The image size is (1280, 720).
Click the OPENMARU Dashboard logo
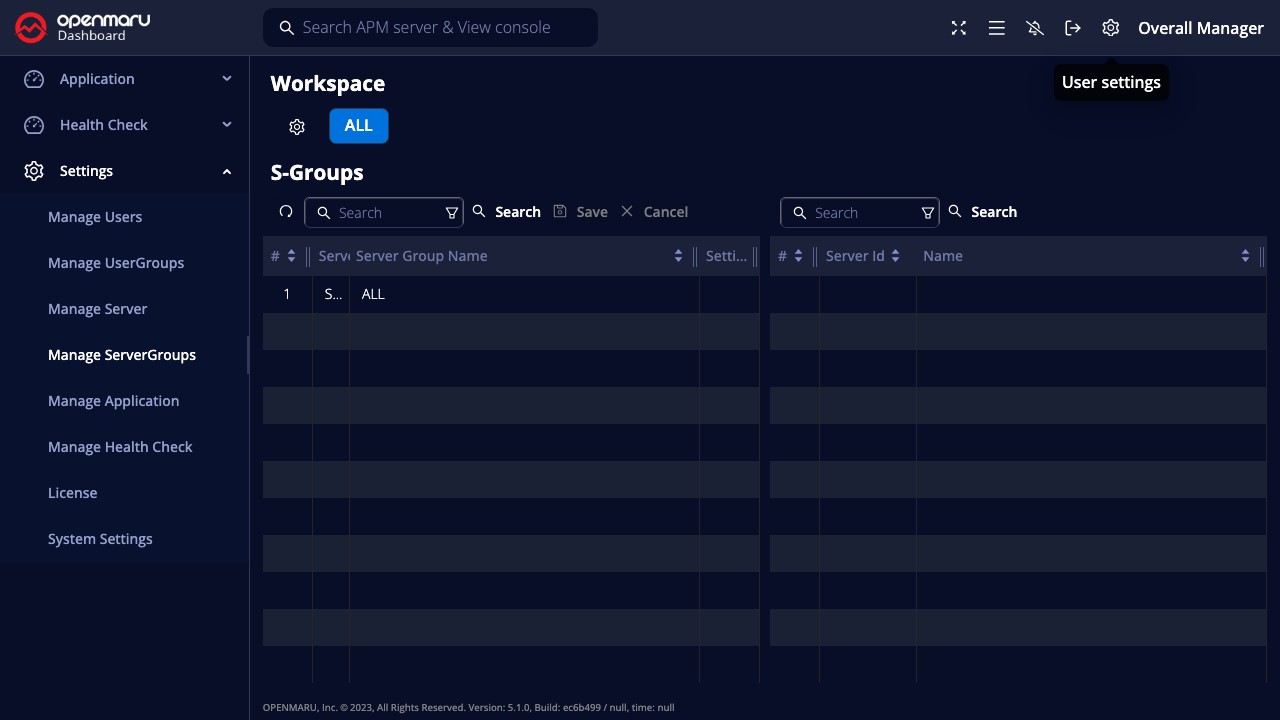click(x=83, y=27)
